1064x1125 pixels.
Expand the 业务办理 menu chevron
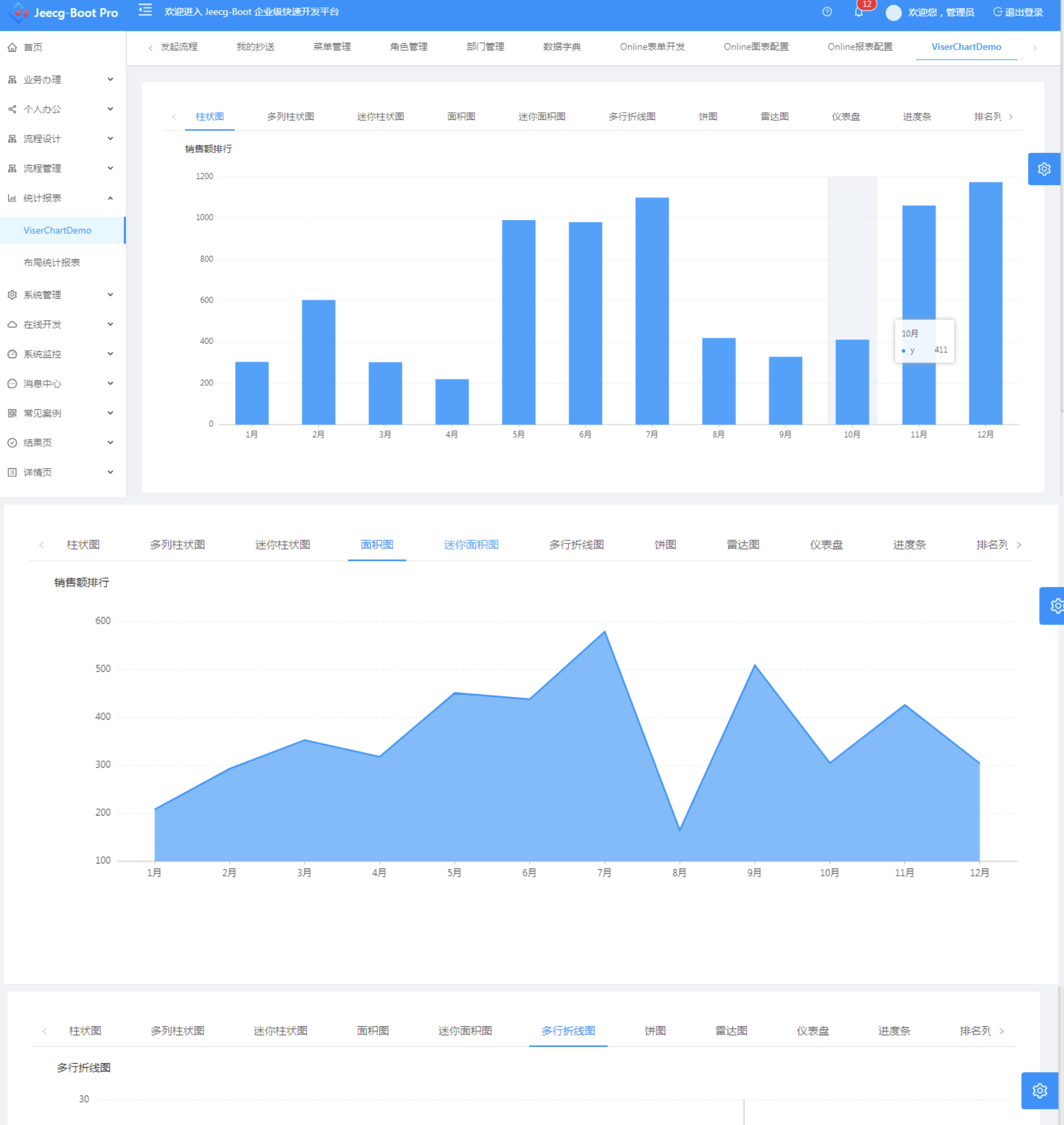coord(110,79)
